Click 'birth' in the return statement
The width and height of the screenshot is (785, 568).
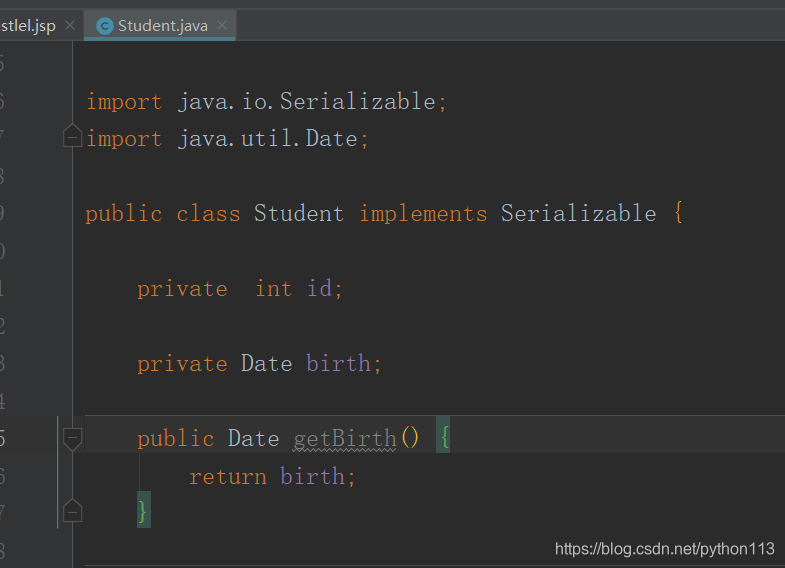click(312, 476)
